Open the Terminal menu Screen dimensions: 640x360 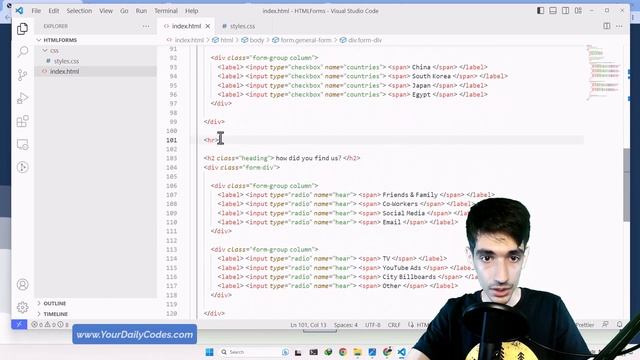166,11
